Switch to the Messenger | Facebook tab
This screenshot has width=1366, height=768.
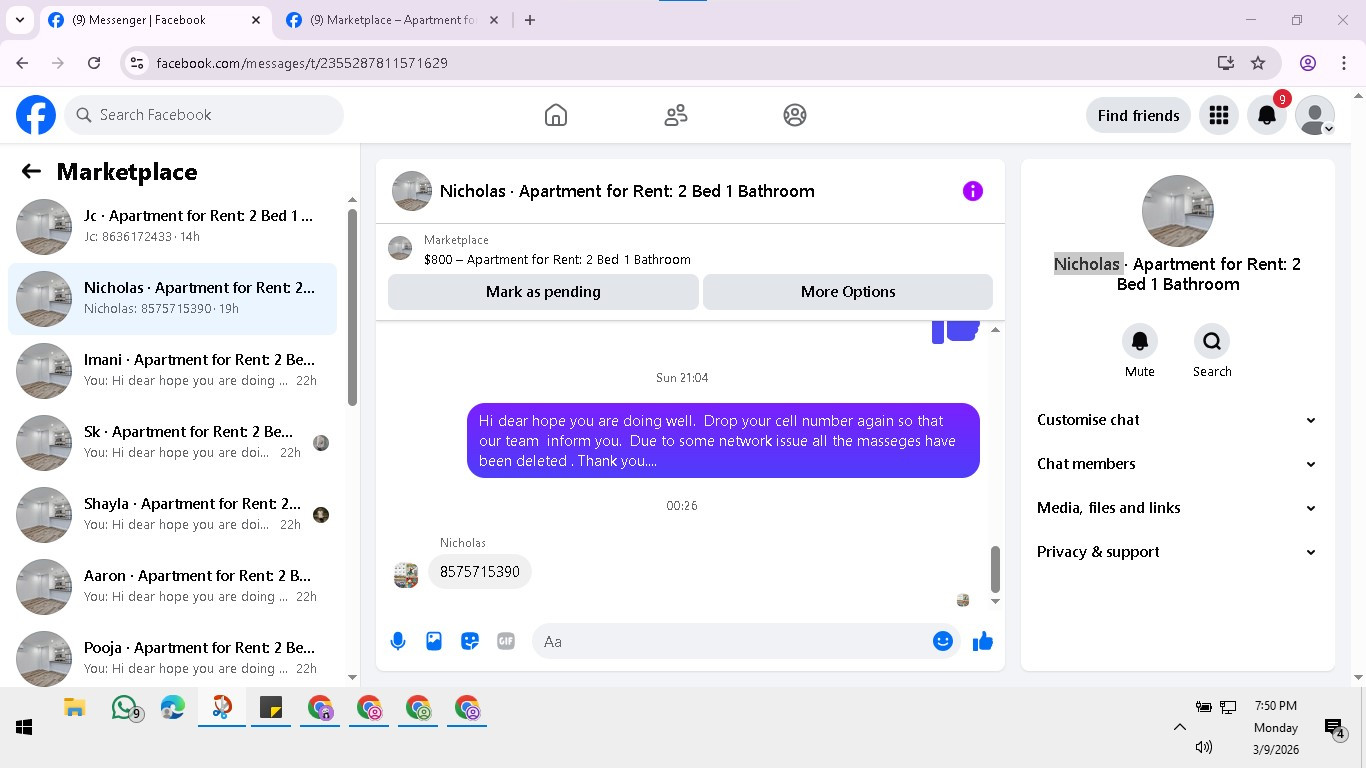coord(155,20)
